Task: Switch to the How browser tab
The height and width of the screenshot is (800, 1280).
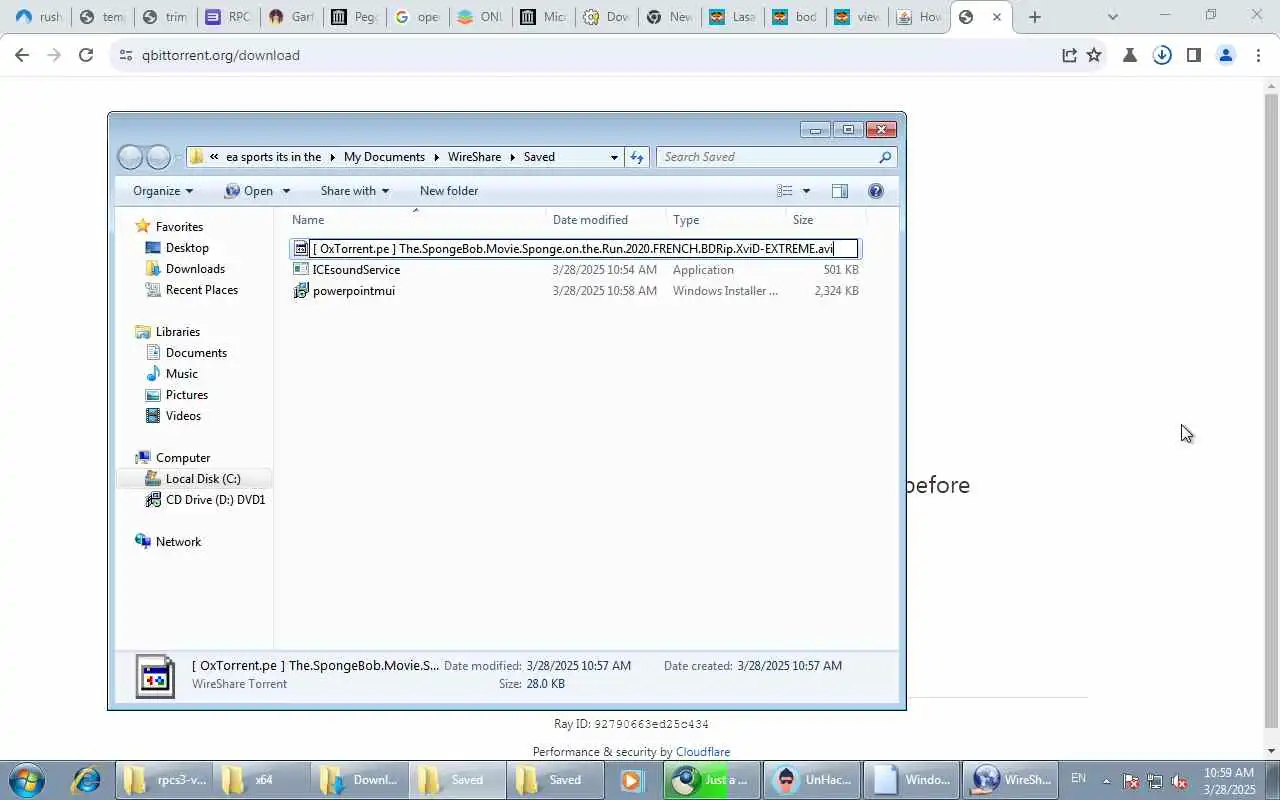Action: 921,17
